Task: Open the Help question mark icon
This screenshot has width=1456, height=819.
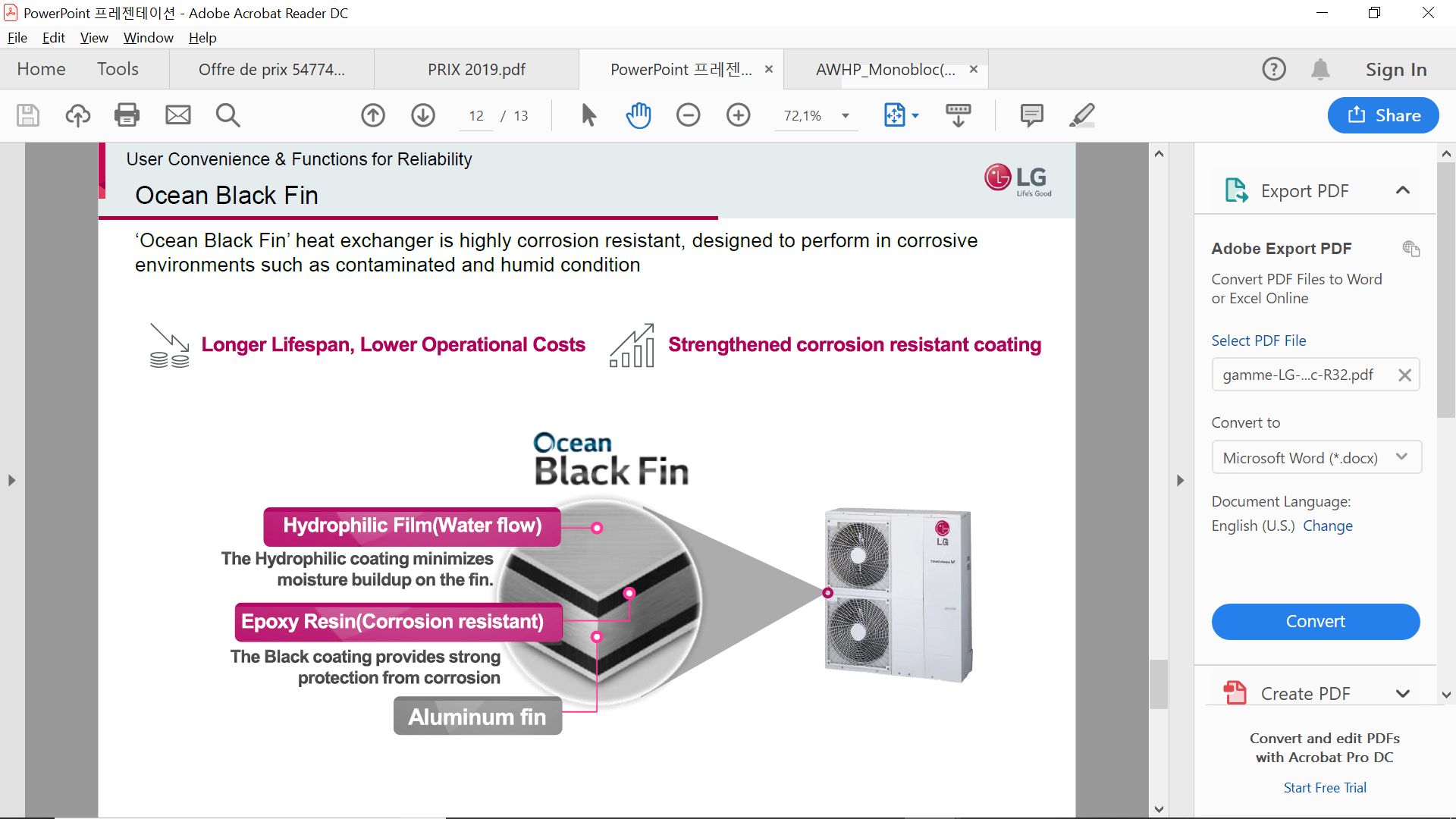Action: tap(1274, 69)
